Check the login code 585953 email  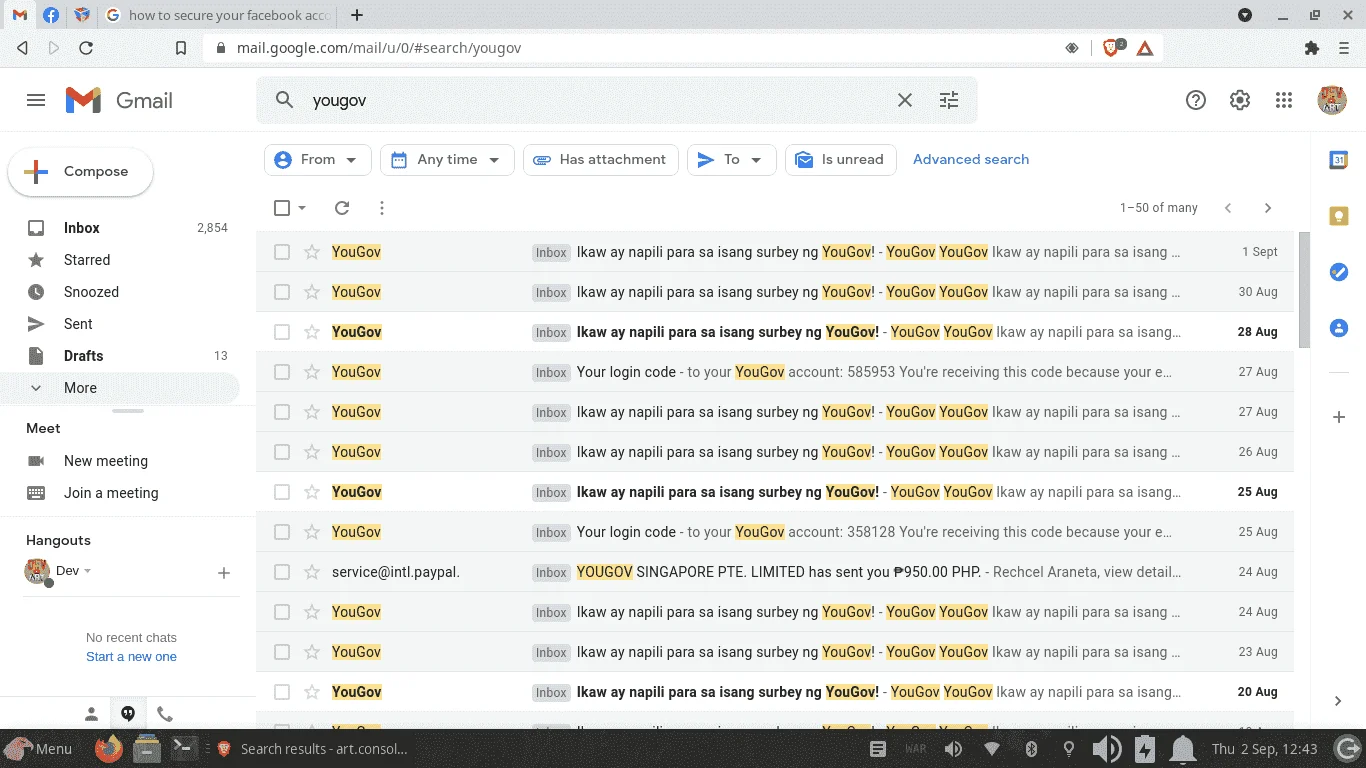point(282,372)
